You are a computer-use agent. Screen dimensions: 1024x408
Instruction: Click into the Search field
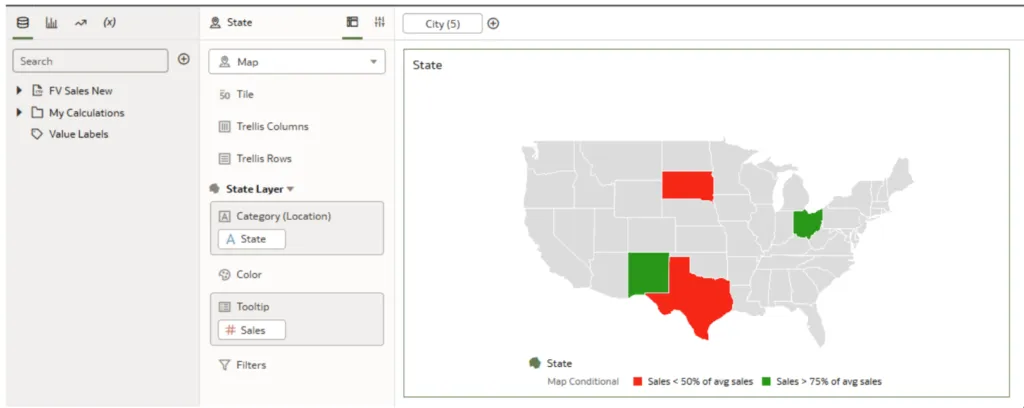pos(90,61)
